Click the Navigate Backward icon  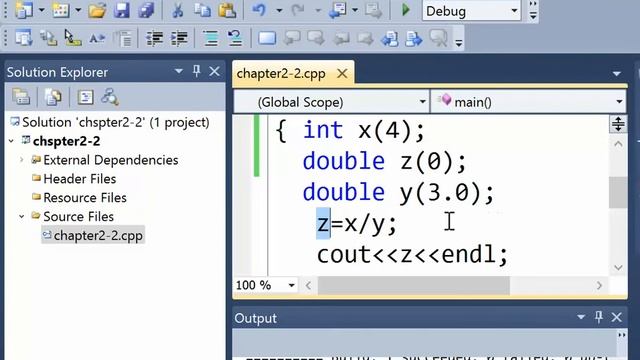pos(338,10)
